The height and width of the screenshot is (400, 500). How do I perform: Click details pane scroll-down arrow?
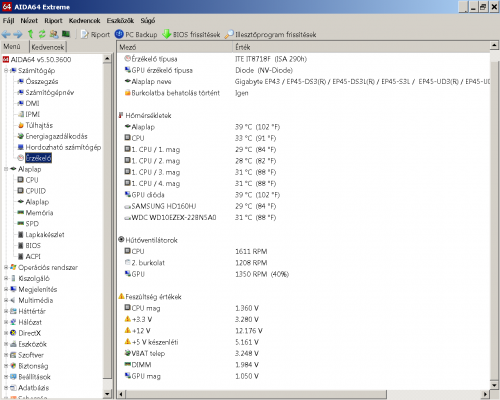[x=494, y=385]
